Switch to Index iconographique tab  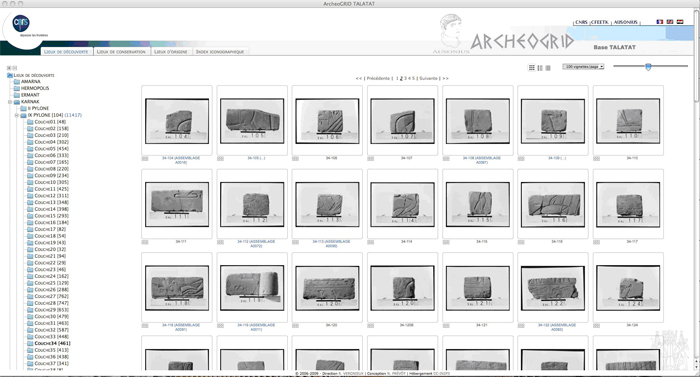[220, 52]
